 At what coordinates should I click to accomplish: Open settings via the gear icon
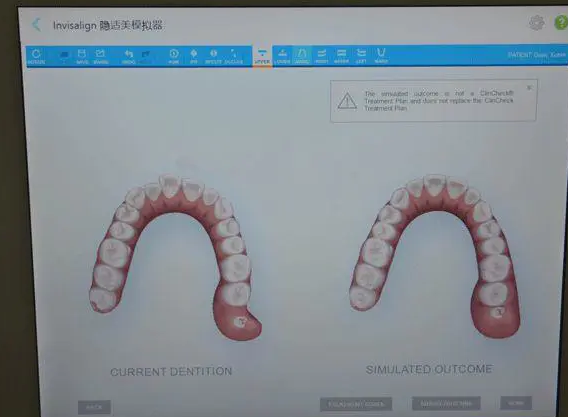click(x=536, y=23)
